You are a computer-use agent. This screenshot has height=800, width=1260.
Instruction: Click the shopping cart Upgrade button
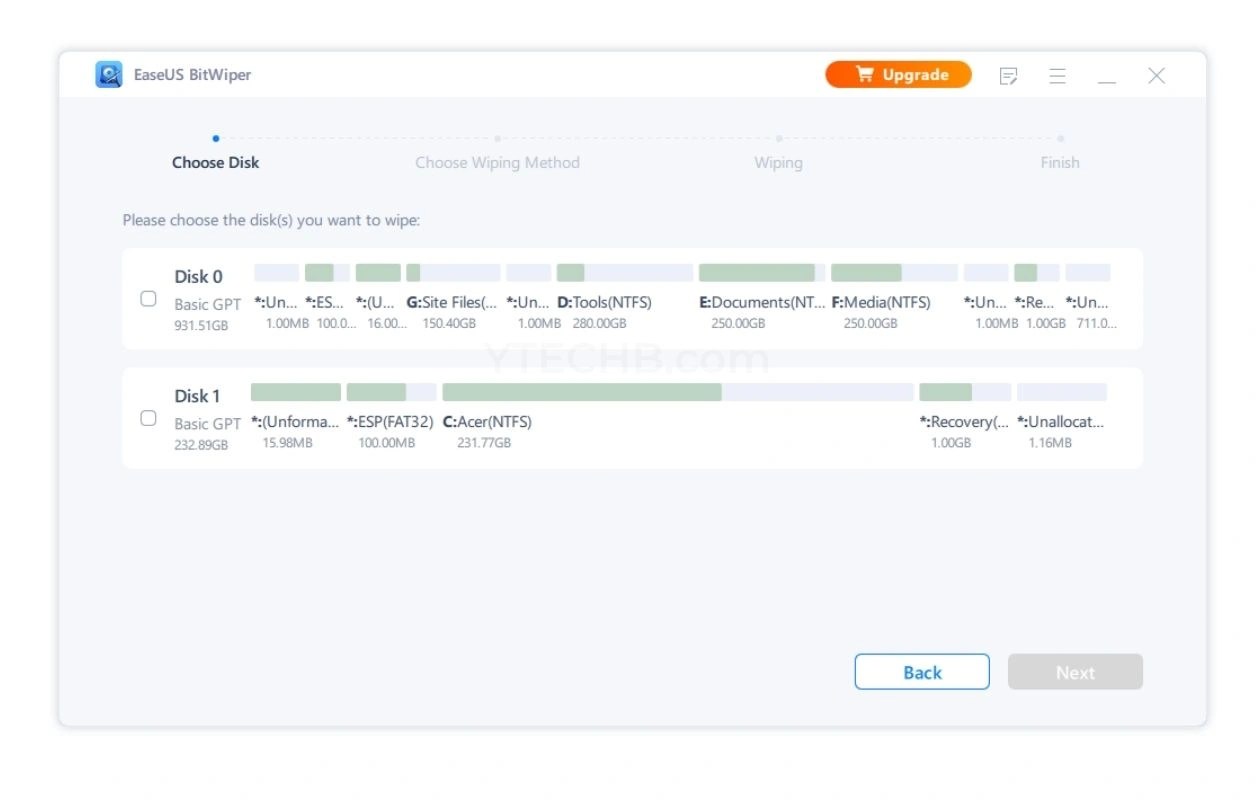(x=898, y=75)
